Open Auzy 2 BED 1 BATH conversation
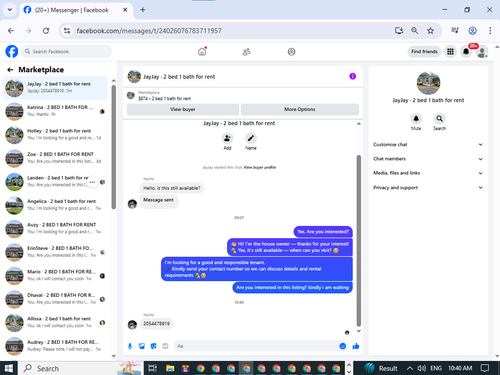Image resolution: width=500 pixels, height=375 pixels. (x=55, y=229)
